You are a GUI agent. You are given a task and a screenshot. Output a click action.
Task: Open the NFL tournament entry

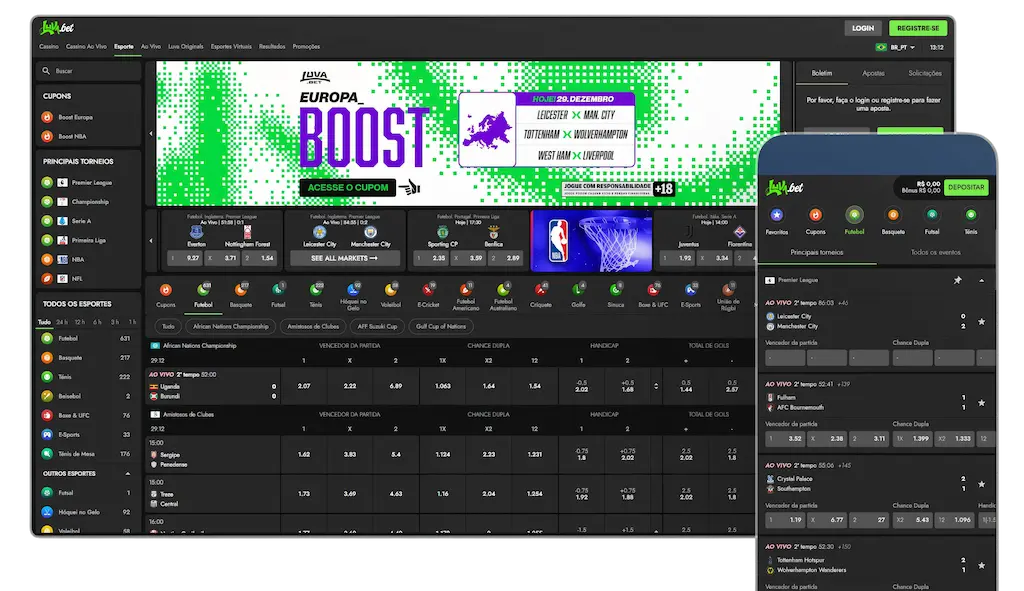pyautogui.click(x=63, y=279)
